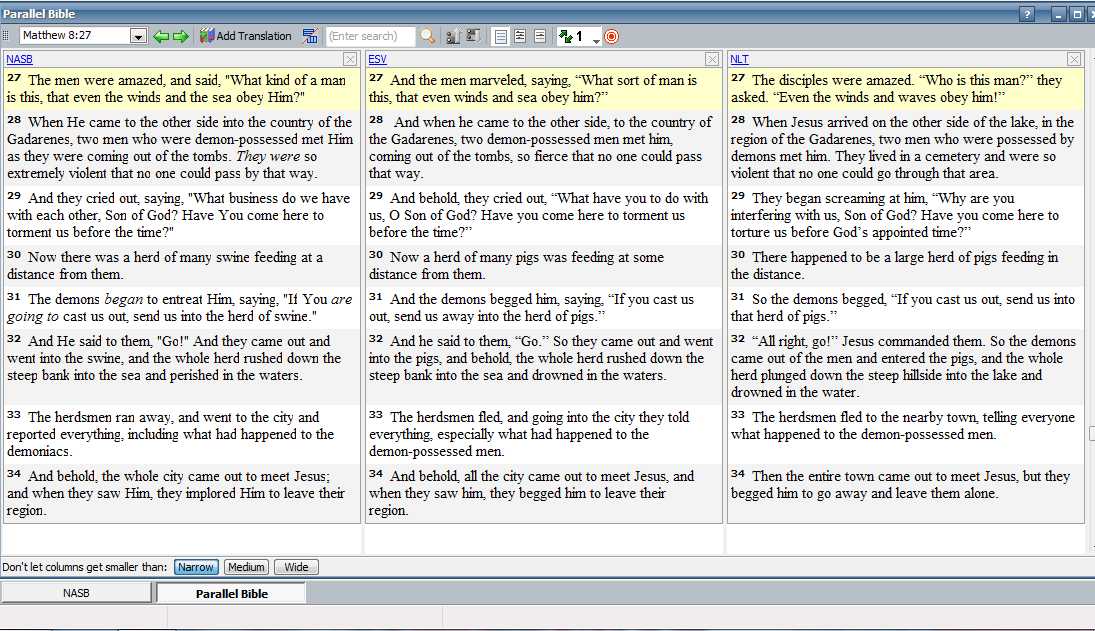Open the Matthew 8:27 reference dropdown
Image resolution: width=1095 pixels, height=631 pixels.
tap(138, 36)
